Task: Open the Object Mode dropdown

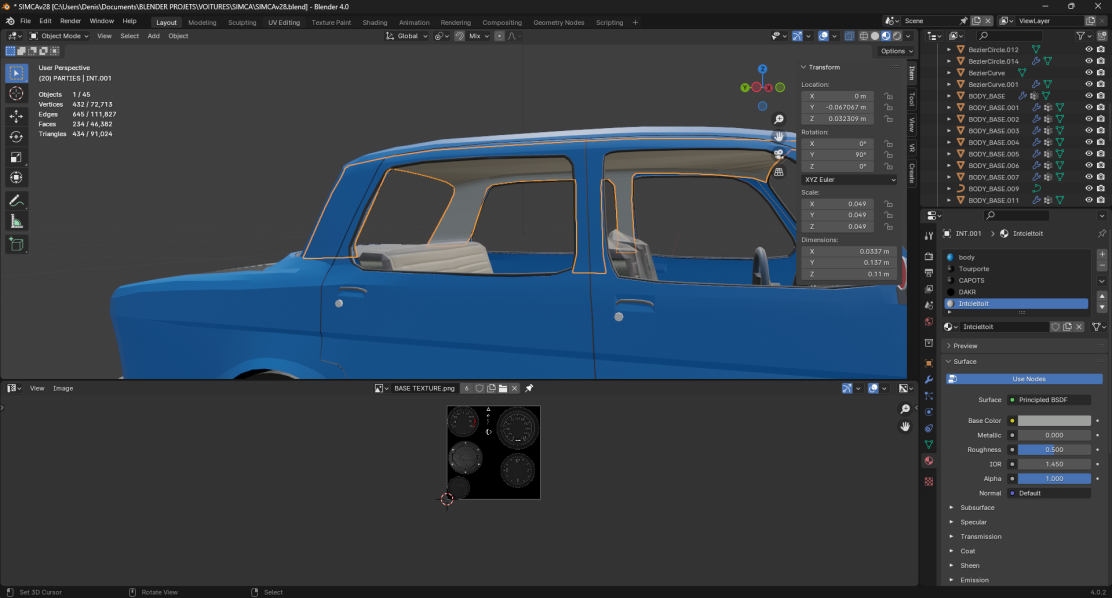Action: point(60,36)
